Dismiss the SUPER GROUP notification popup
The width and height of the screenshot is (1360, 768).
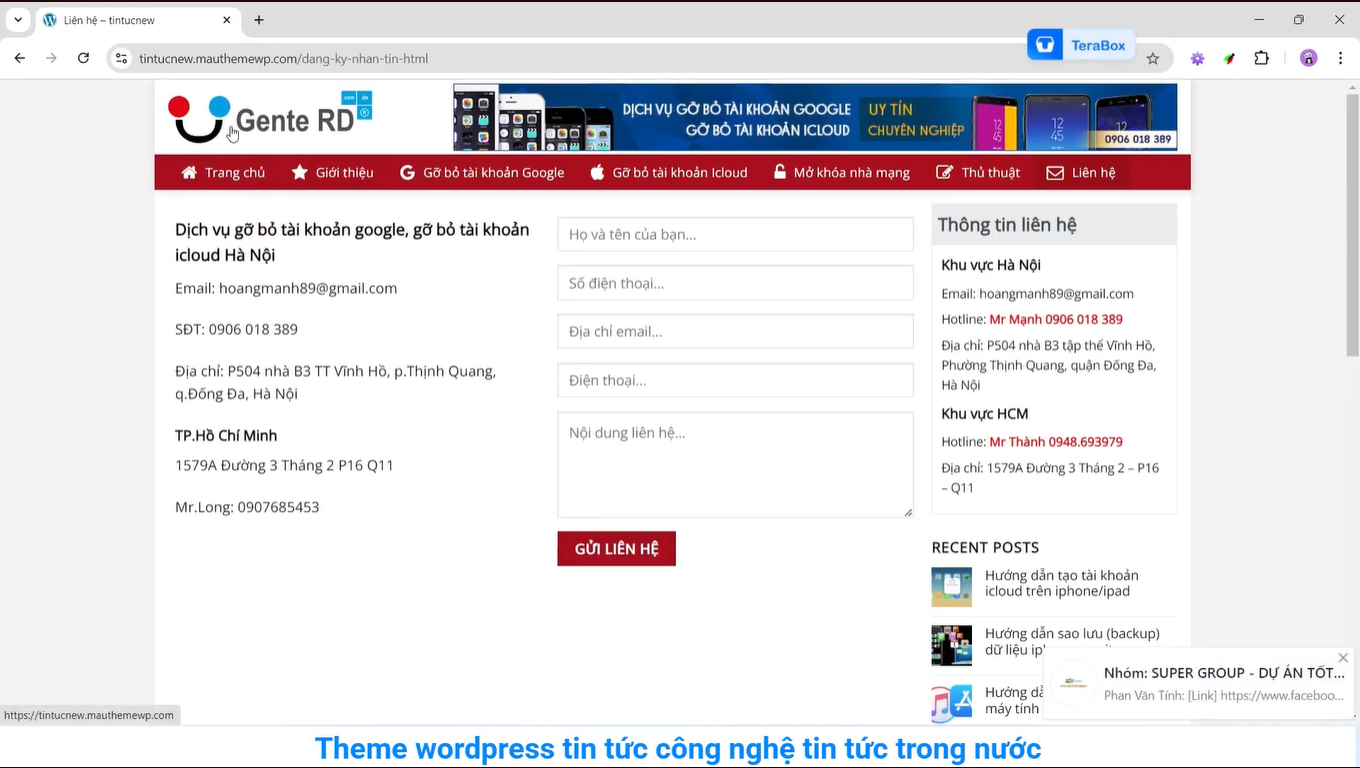(x=1343, y=657)
